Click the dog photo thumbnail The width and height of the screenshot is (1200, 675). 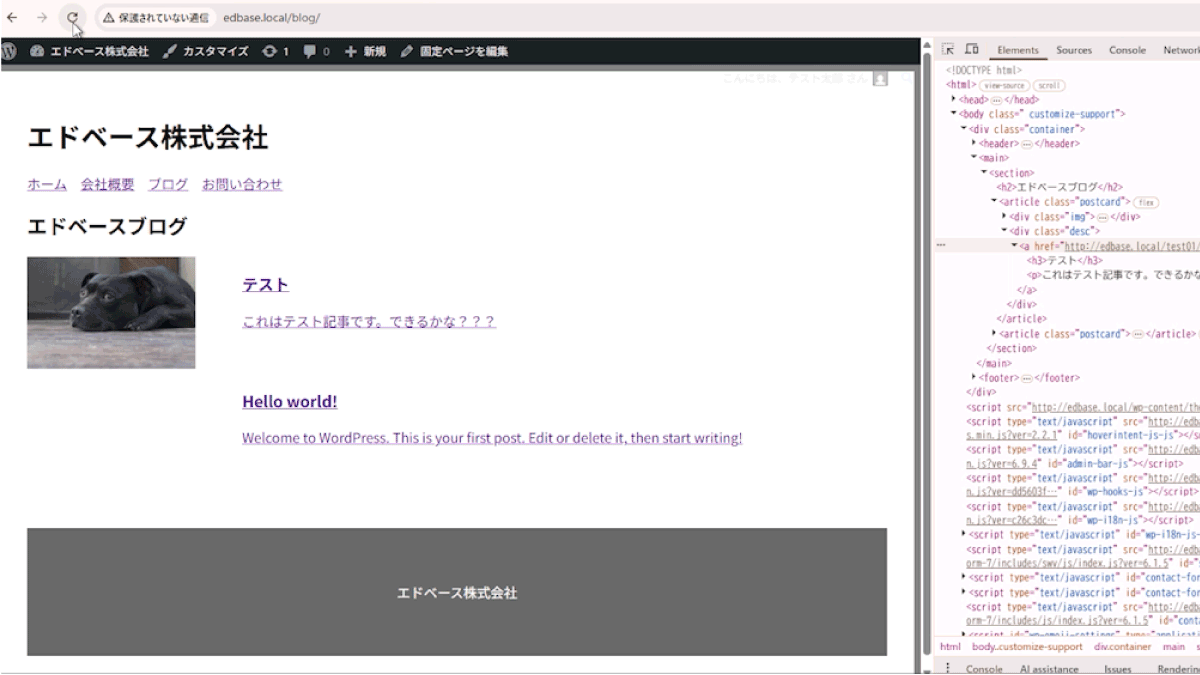coord(111,311)
